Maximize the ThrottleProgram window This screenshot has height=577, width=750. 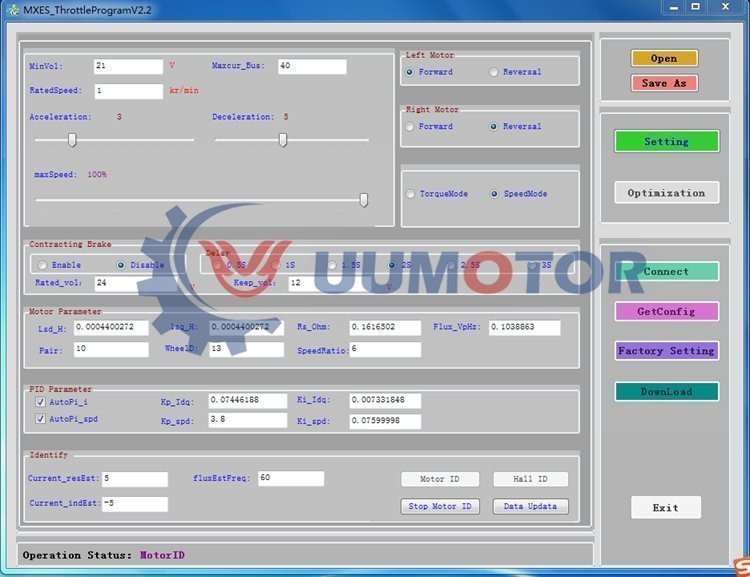(695, 7)
